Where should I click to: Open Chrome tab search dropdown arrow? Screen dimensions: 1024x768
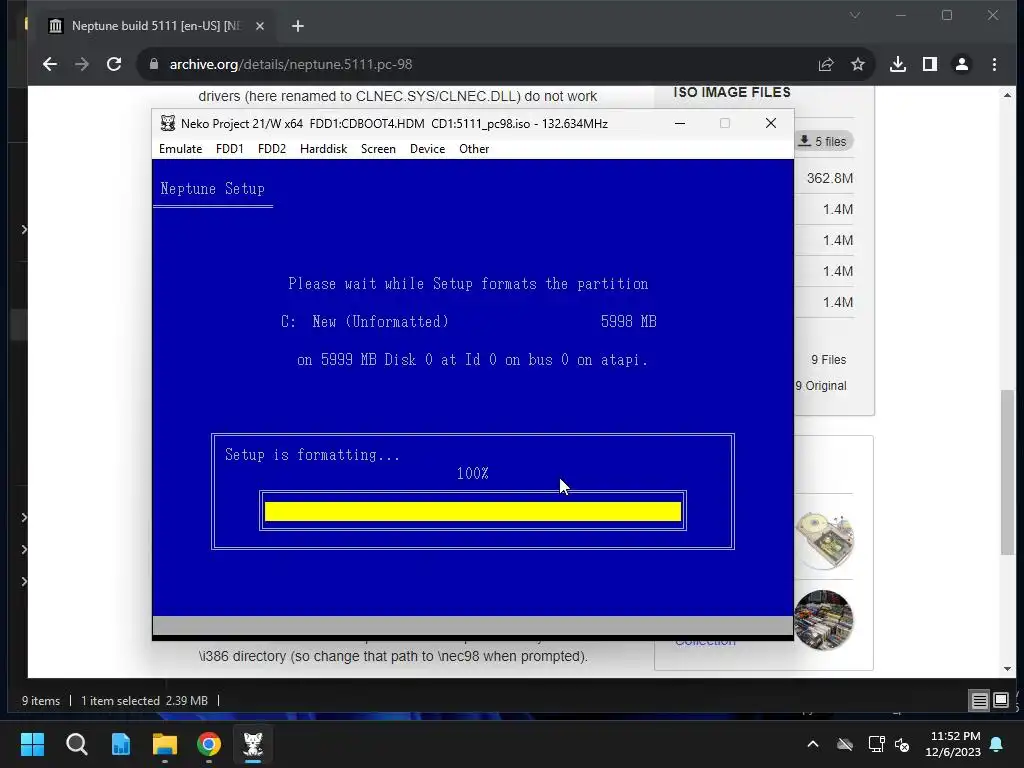pyautogui.click(x=855, y=14)
